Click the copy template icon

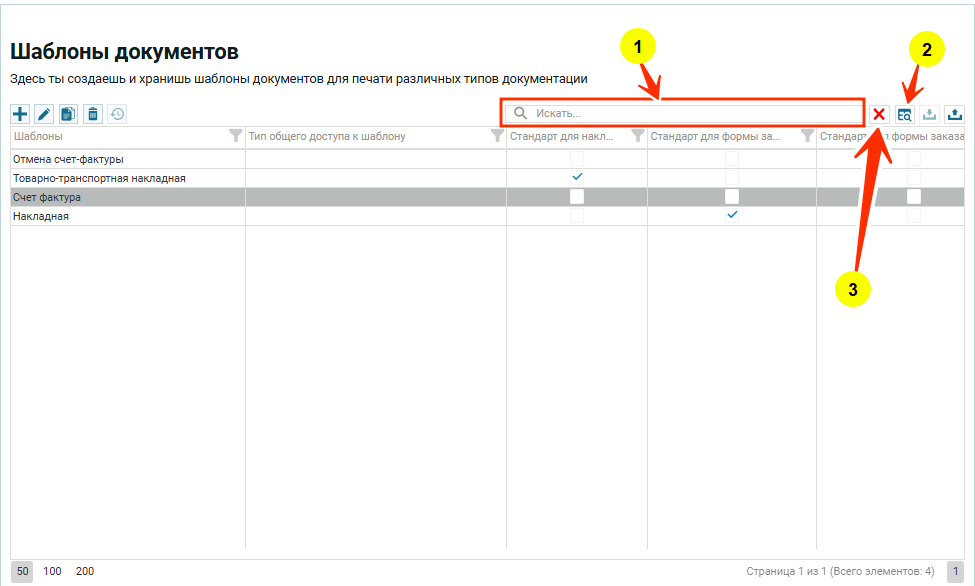[x=68, y=114]
